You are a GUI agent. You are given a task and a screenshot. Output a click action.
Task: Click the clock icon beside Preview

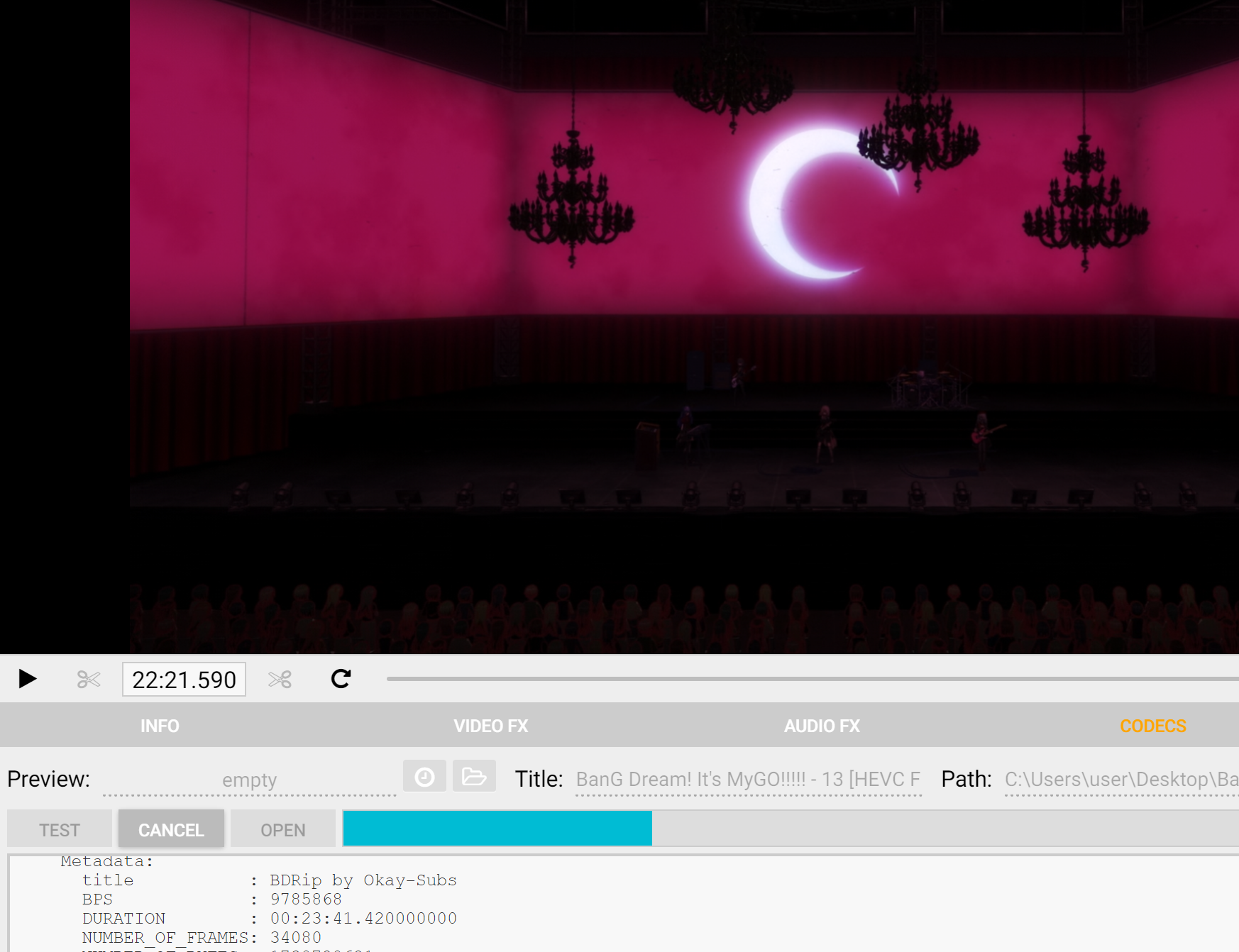[x=424, y=777]
